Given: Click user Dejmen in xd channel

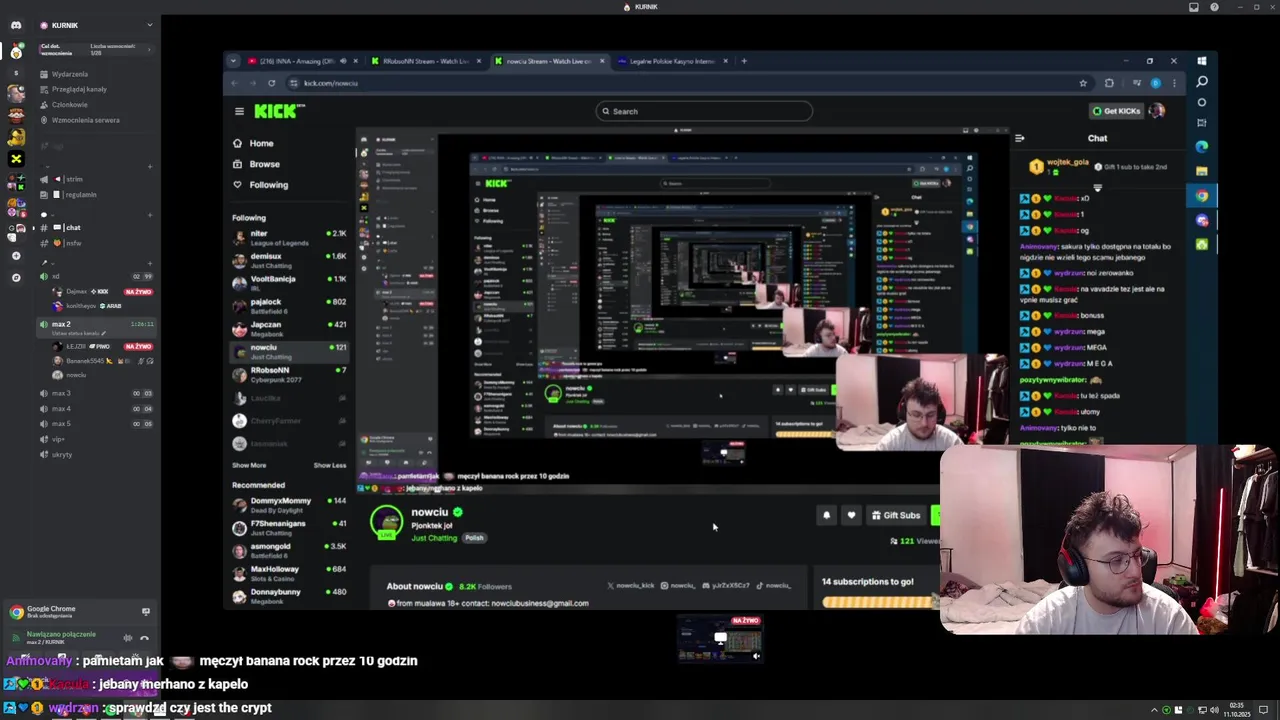Looking at the screenshot, I should click(x=77, y=291).
